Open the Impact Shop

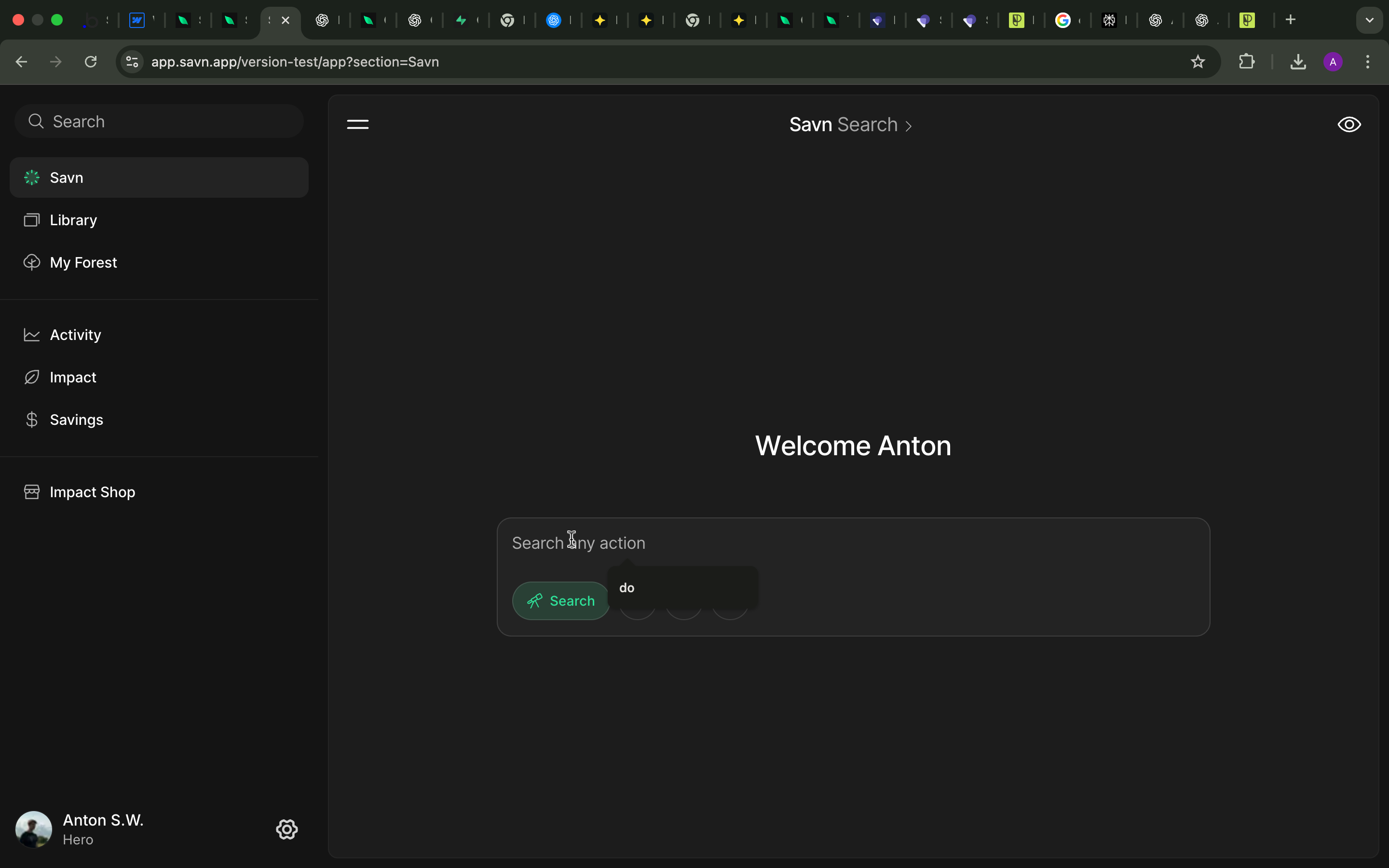point(159,492)
